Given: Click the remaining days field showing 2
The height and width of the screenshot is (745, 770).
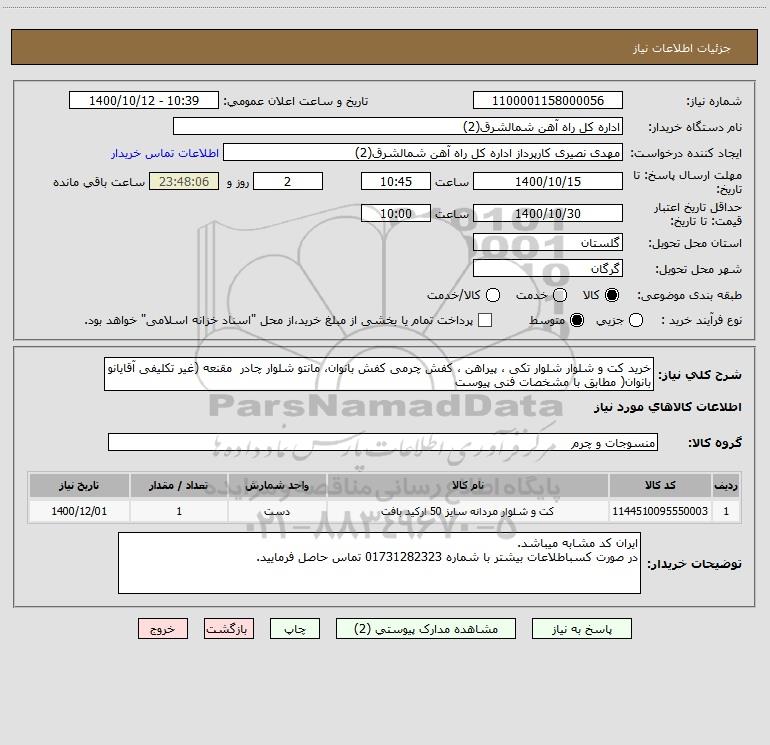Looking at the screenshot, I should coord(288,181).
